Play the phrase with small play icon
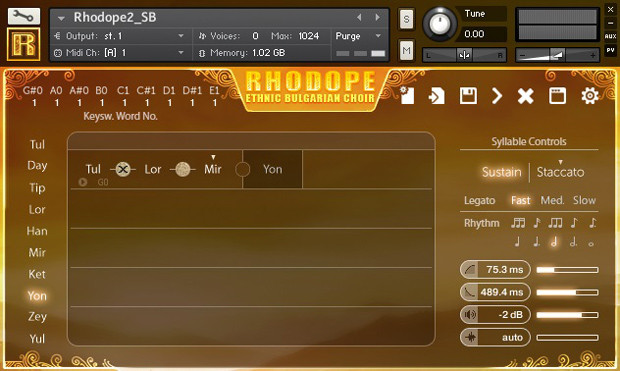This screenshot has width=620, height=371. (x=83, y=182)
